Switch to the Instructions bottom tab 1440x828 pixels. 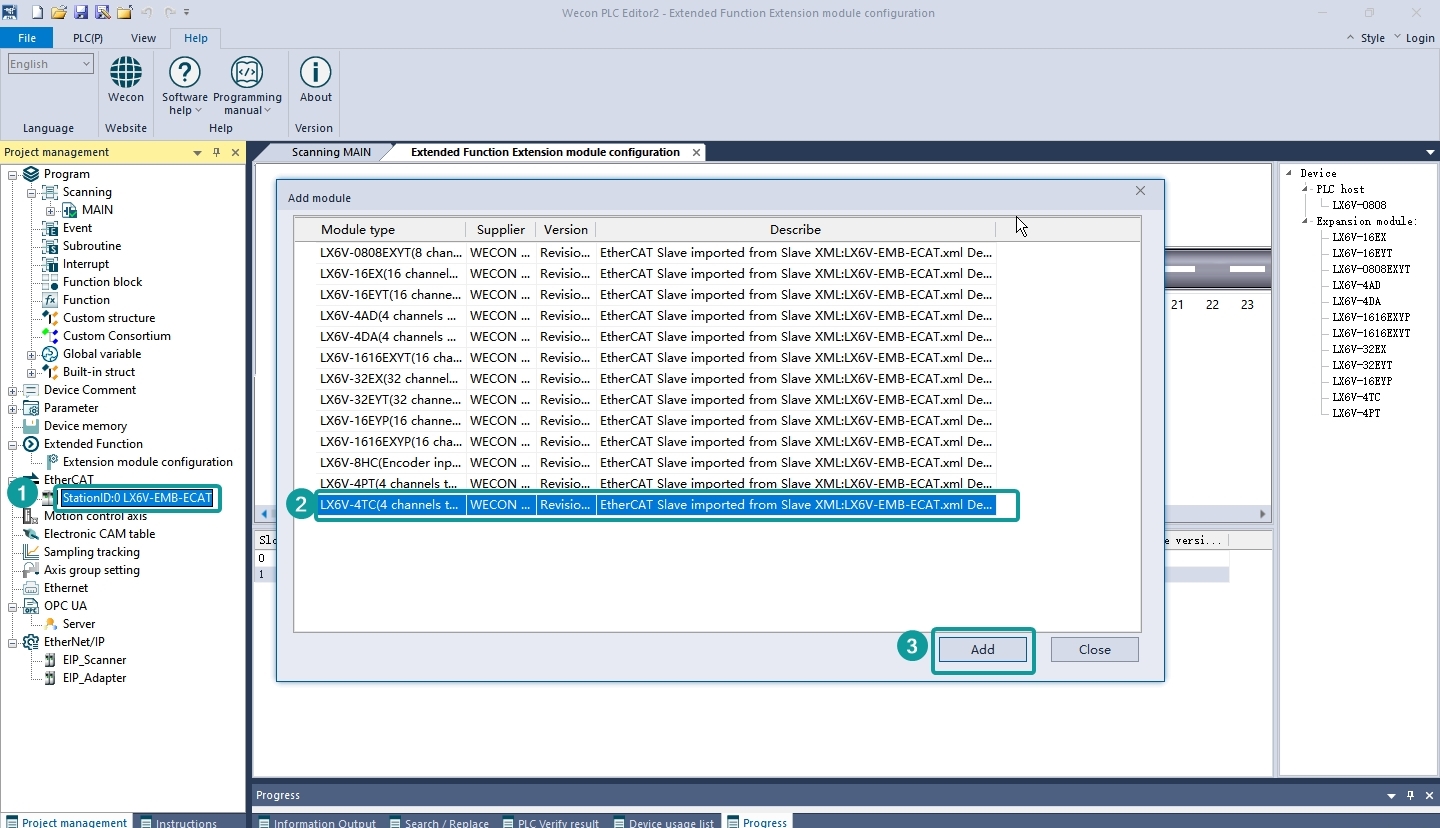(x=179, y=823)
